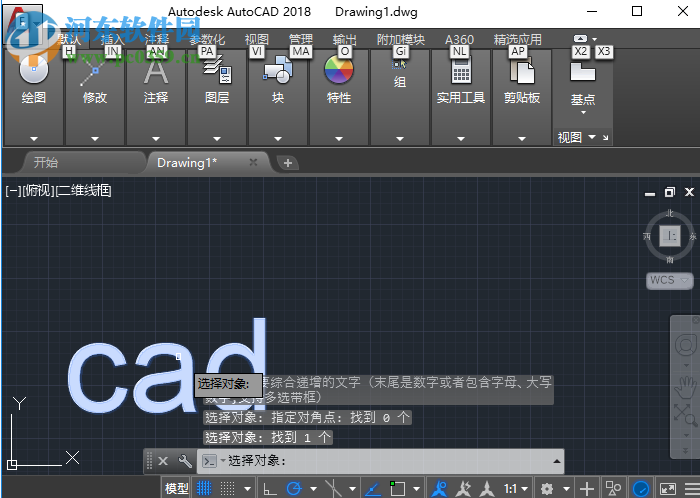The image size is (700, 498).
Task: Toggle ortho mode in status bar
Action: [269, 489]
